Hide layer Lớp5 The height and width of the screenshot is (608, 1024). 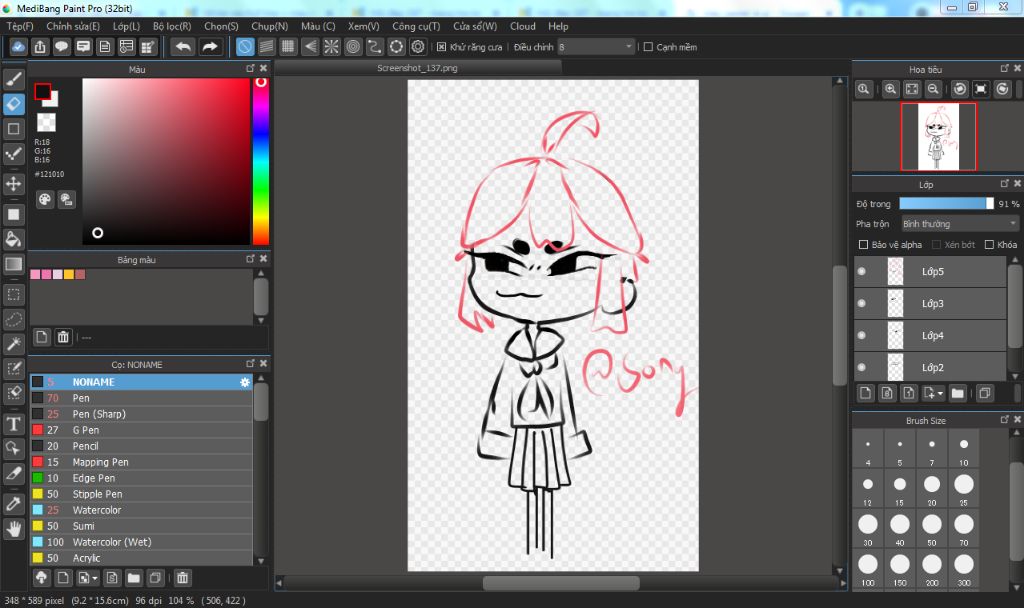[x=862, y=272]
